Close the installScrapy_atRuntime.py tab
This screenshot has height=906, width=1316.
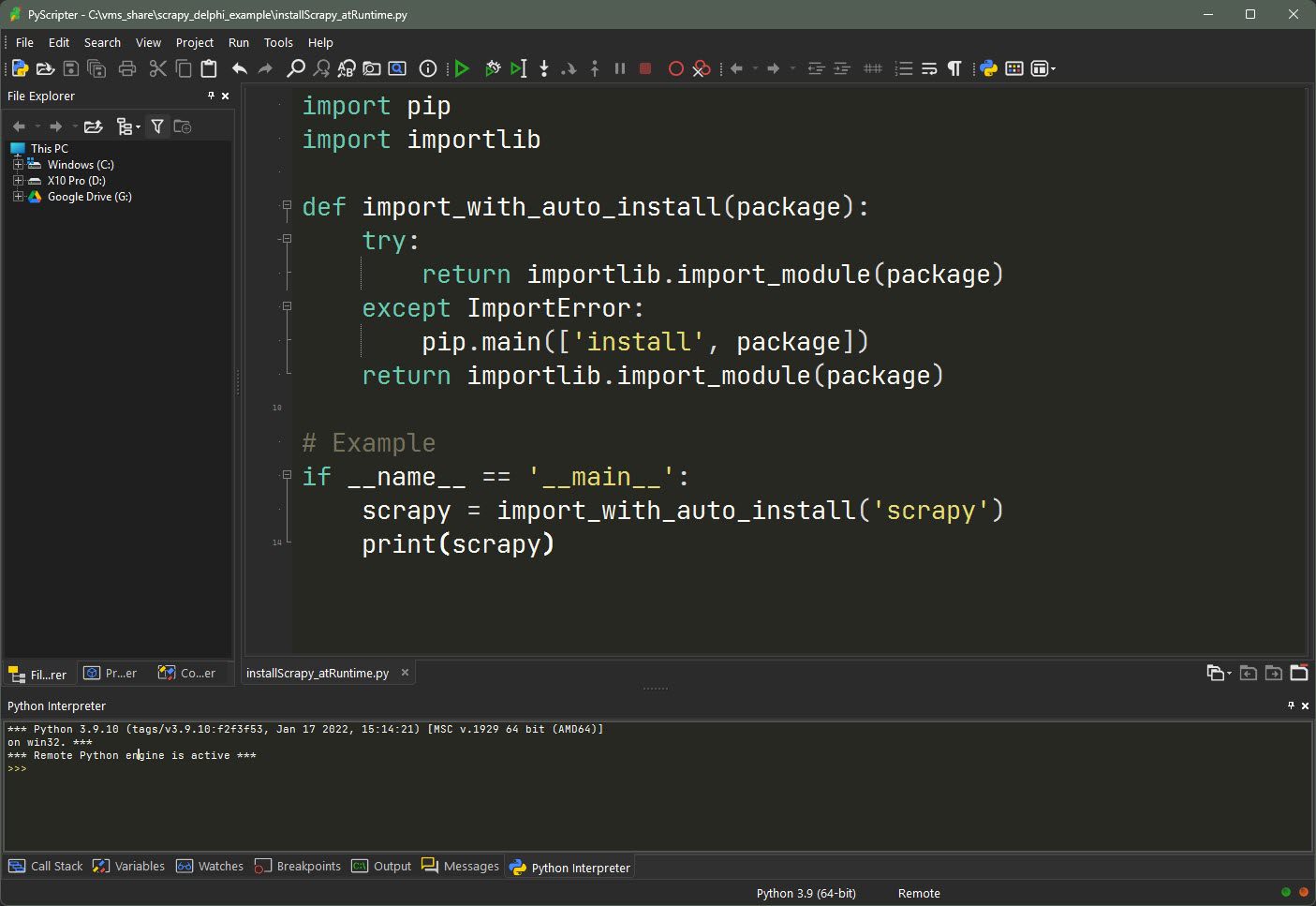(x=405, y=673)
